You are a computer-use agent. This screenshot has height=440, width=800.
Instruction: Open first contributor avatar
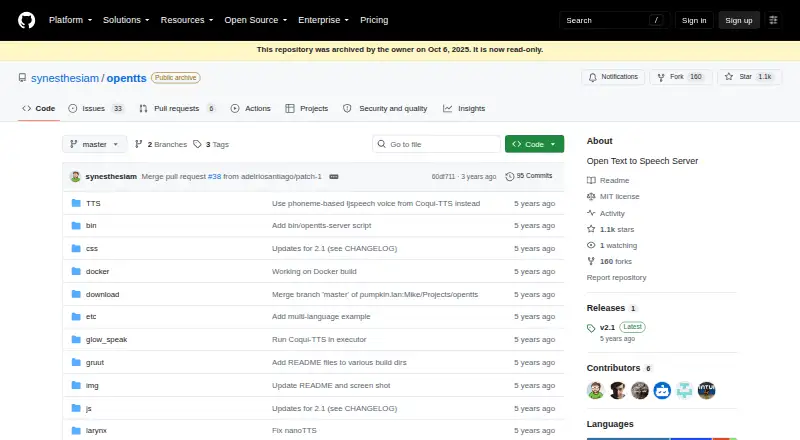click(x=595, y=390)
